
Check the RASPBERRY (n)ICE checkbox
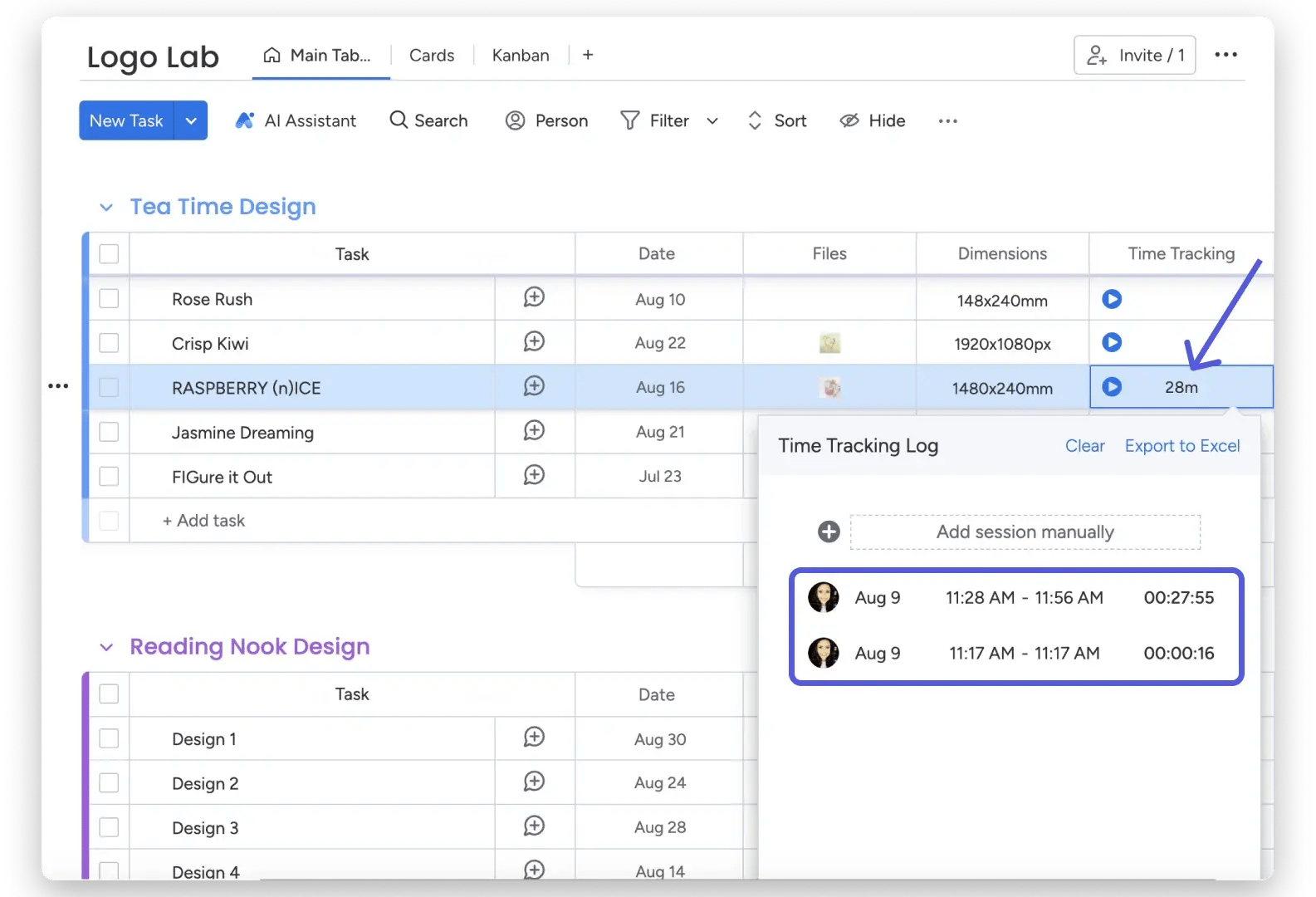(109, 387)
